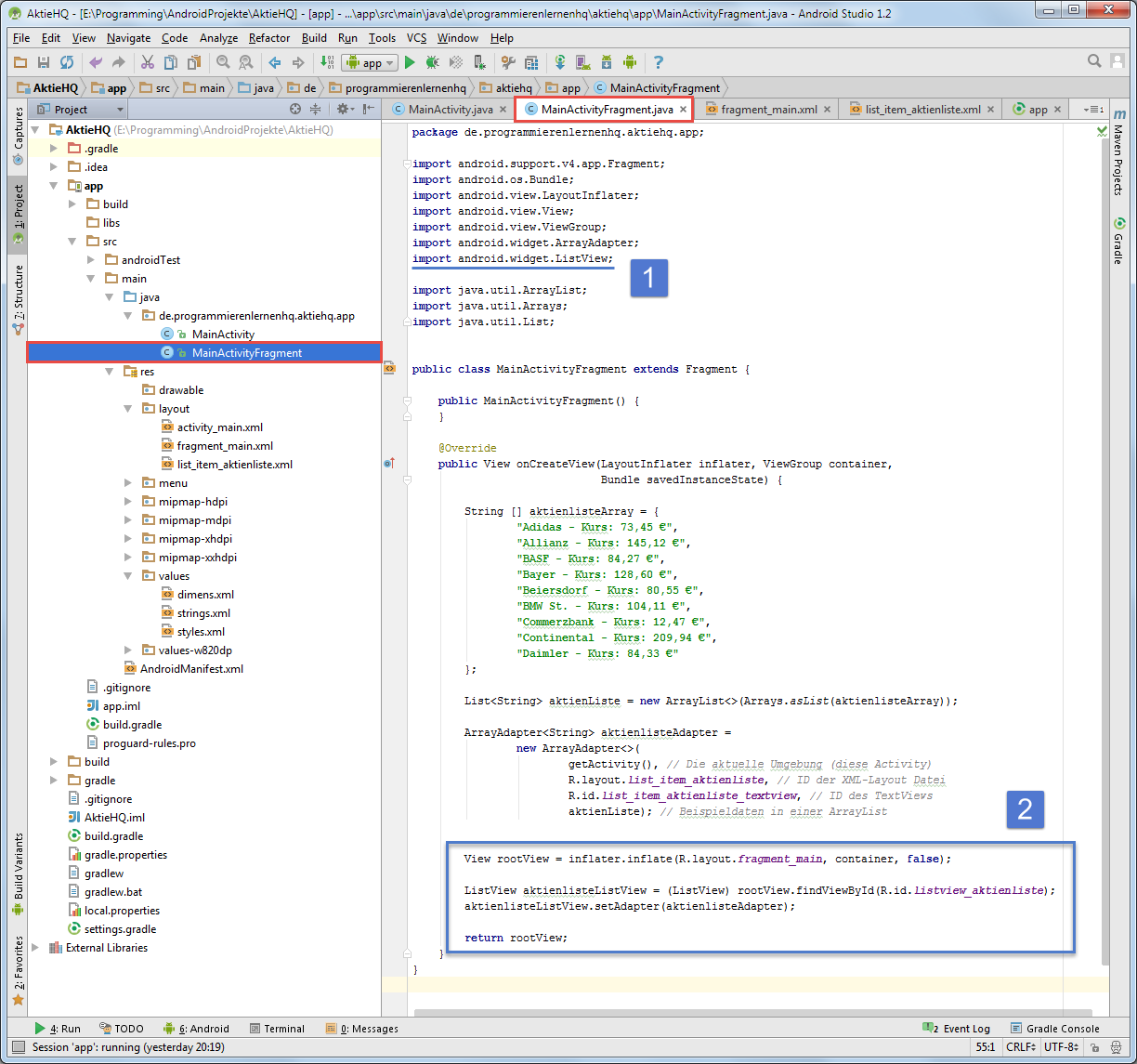Run the app with green play icon
This screenshot has height=1064, width=1137.
tap(410, 62)
